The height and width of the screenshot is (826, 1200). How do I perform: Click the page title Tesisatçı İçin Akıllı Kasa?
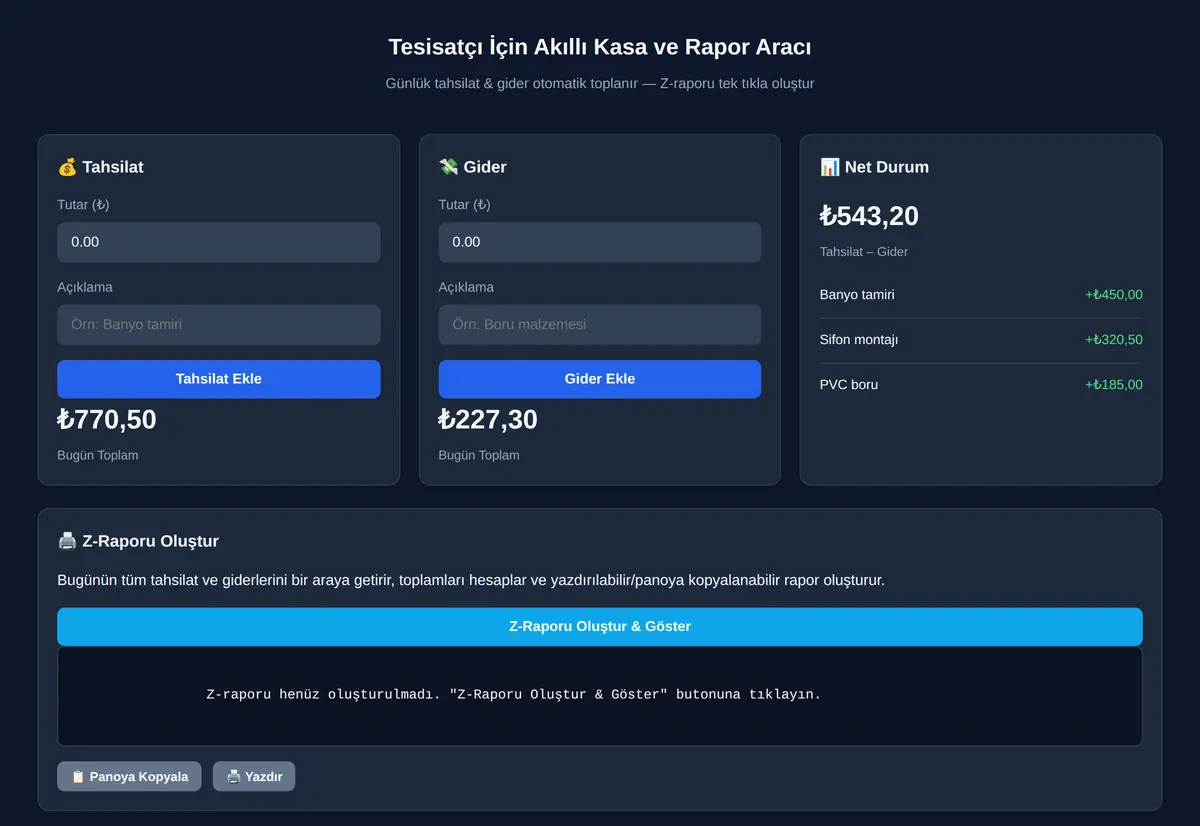pos(599,47)
